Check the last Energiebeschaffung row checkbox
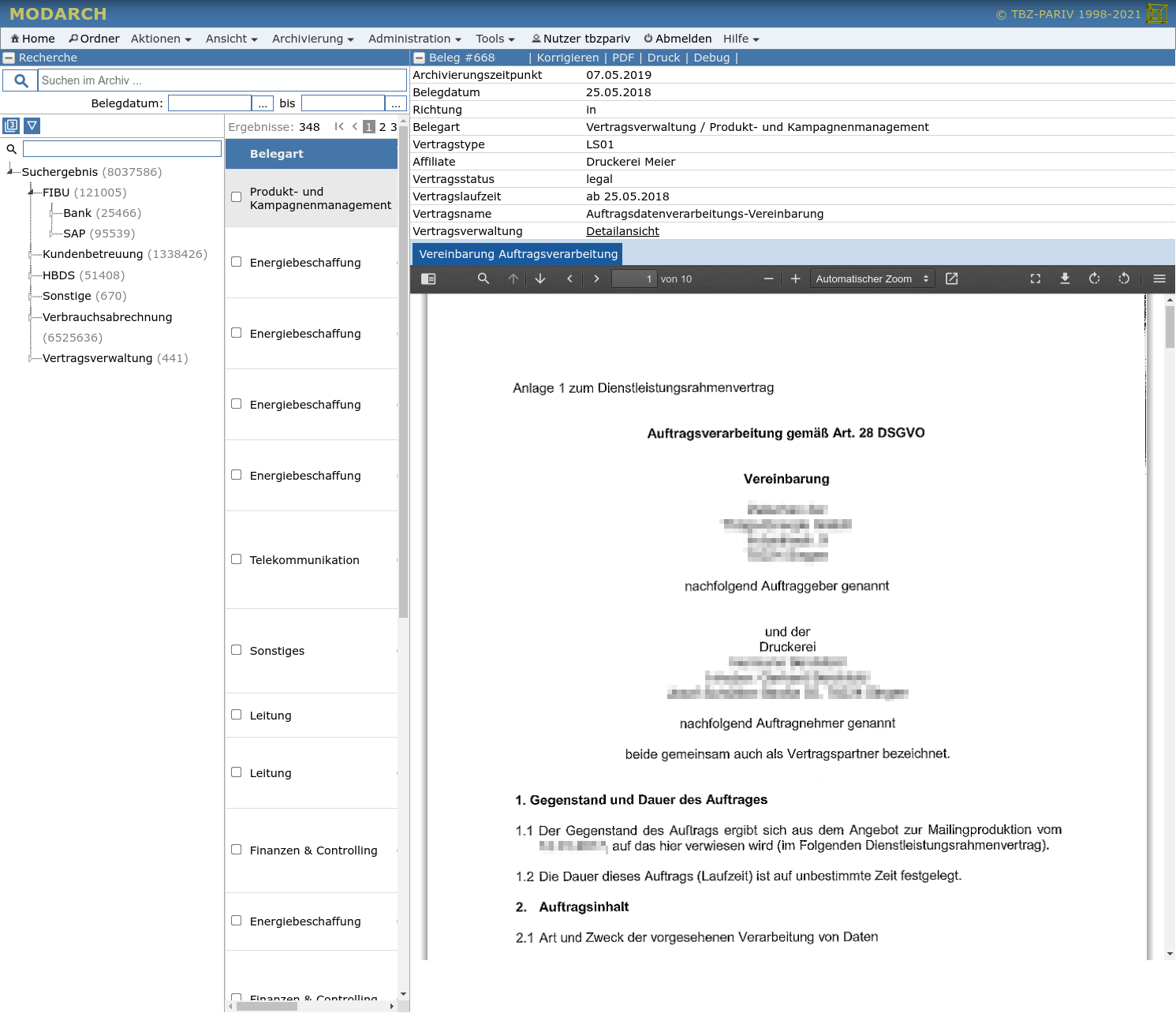This screenshot has height=1013, width=1176. (x=236, y=921)
